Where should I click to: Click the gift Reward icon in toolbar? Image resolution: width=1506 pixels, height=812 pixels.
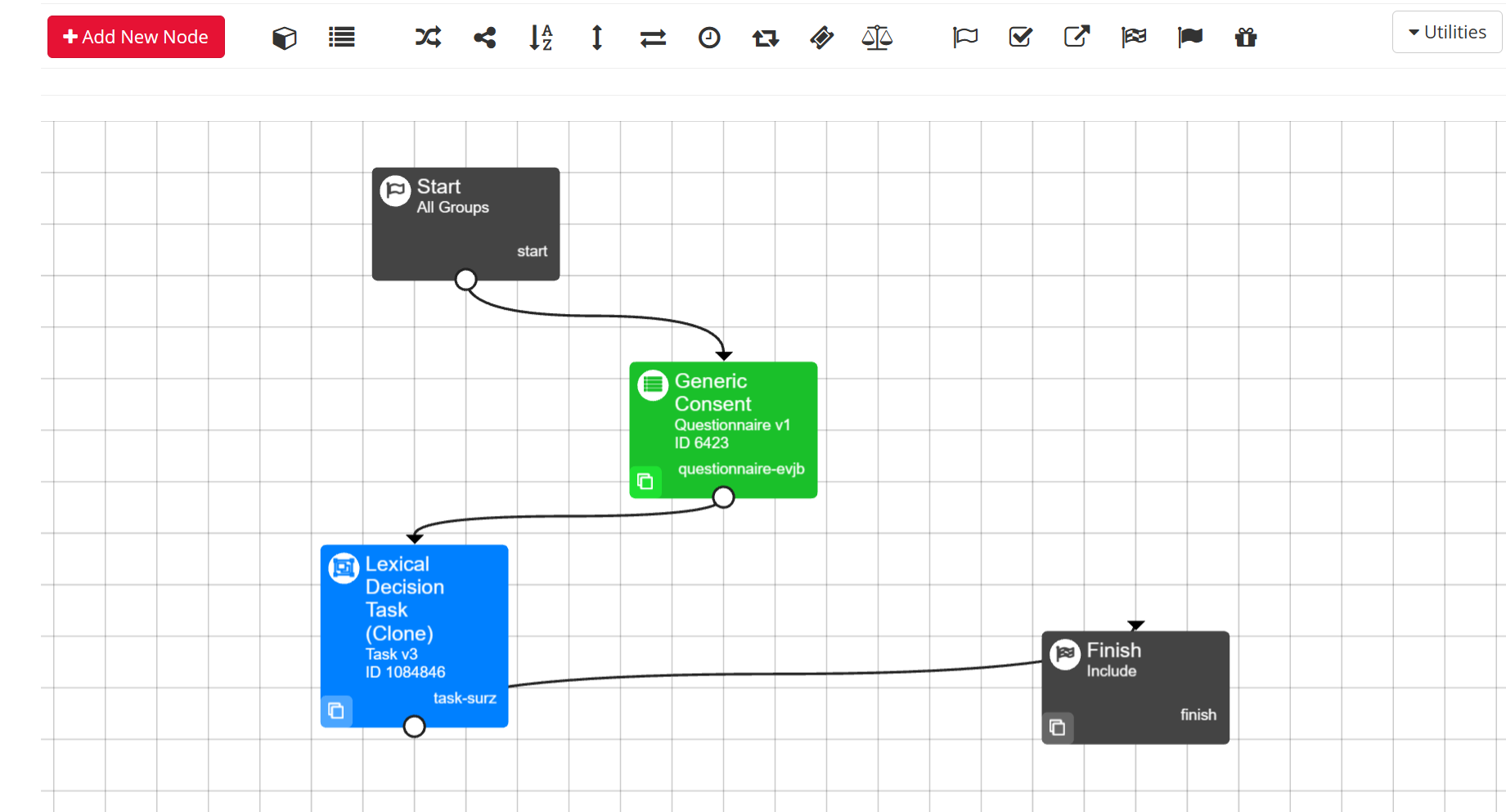[1246, 38]
